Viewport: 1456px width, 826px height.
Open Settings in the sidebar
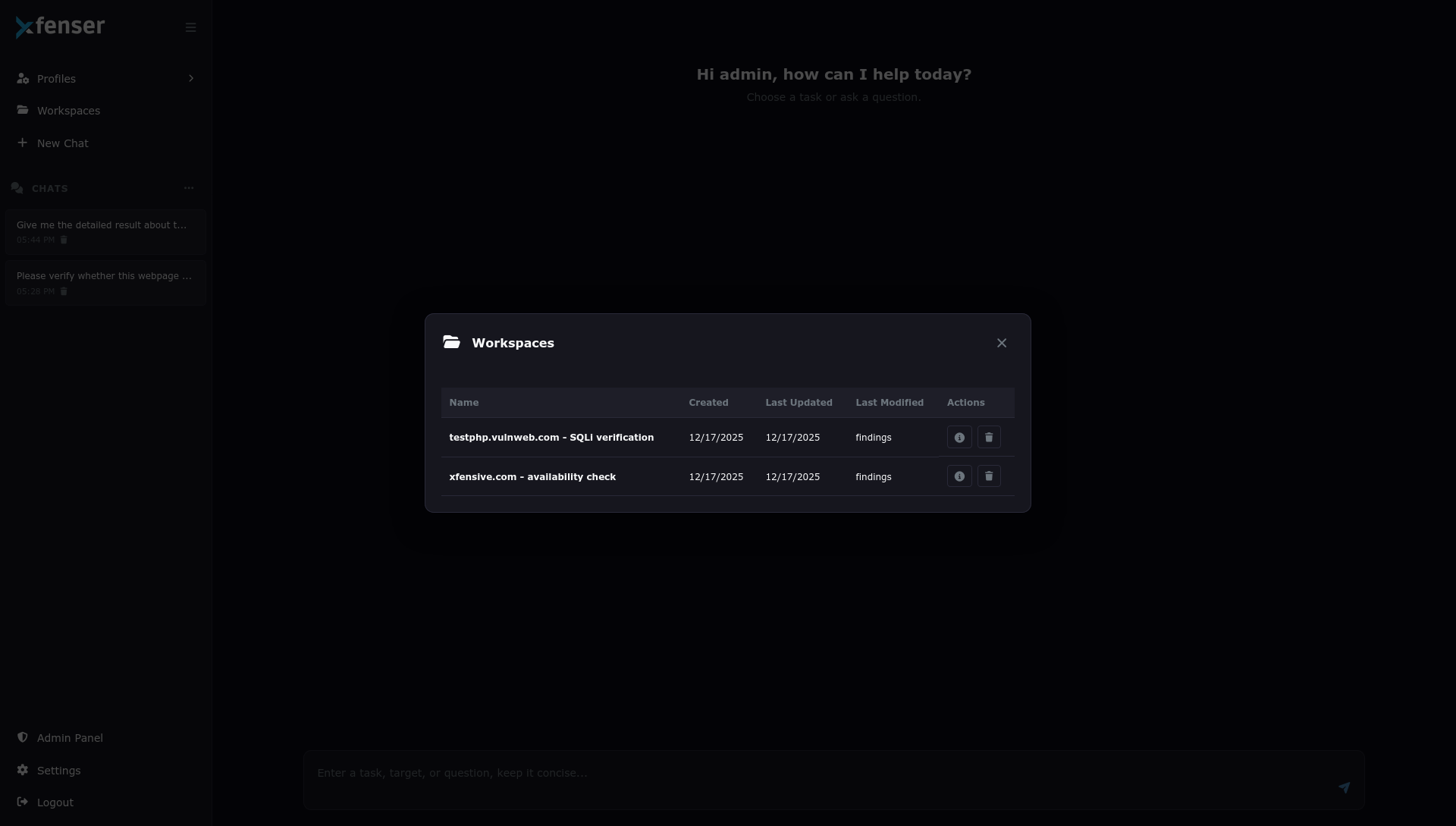click(58, 771)
